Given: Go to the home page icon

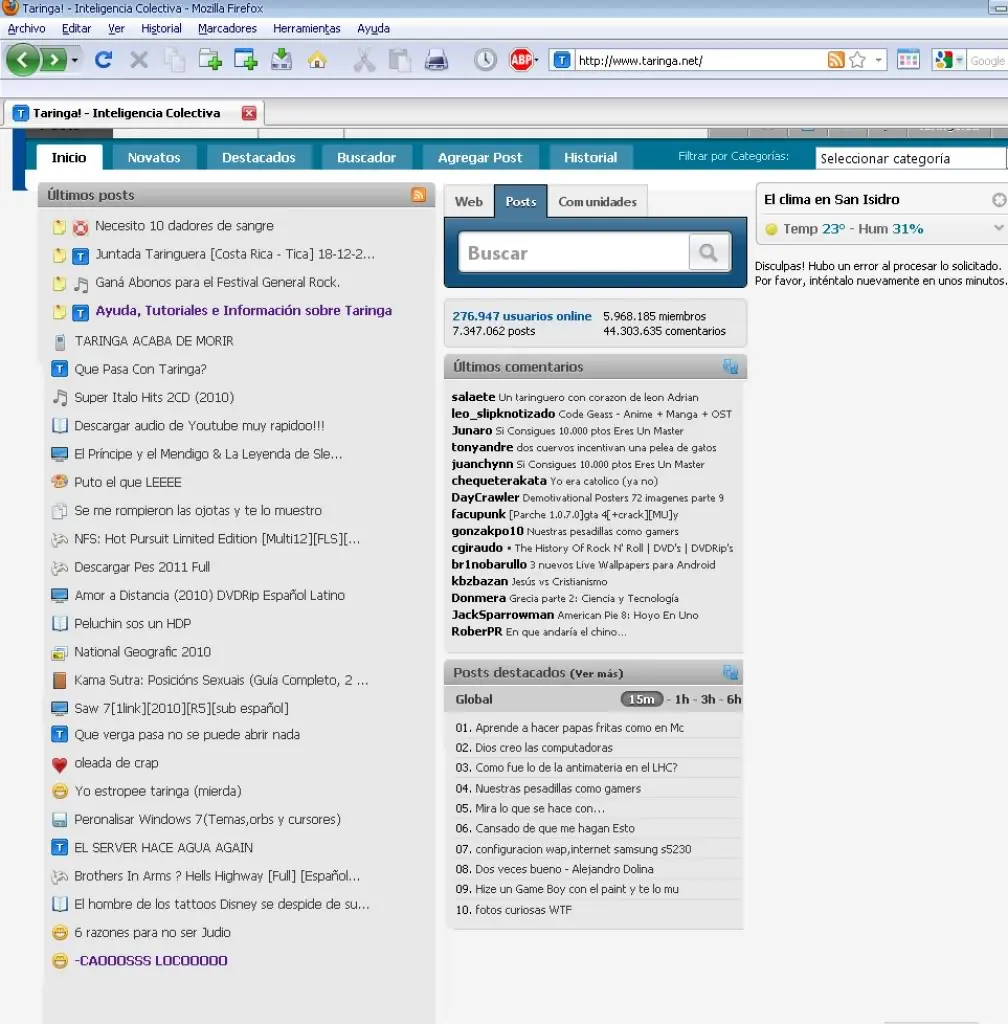Looking at the screenshot, I should click(x=317, y=60).
